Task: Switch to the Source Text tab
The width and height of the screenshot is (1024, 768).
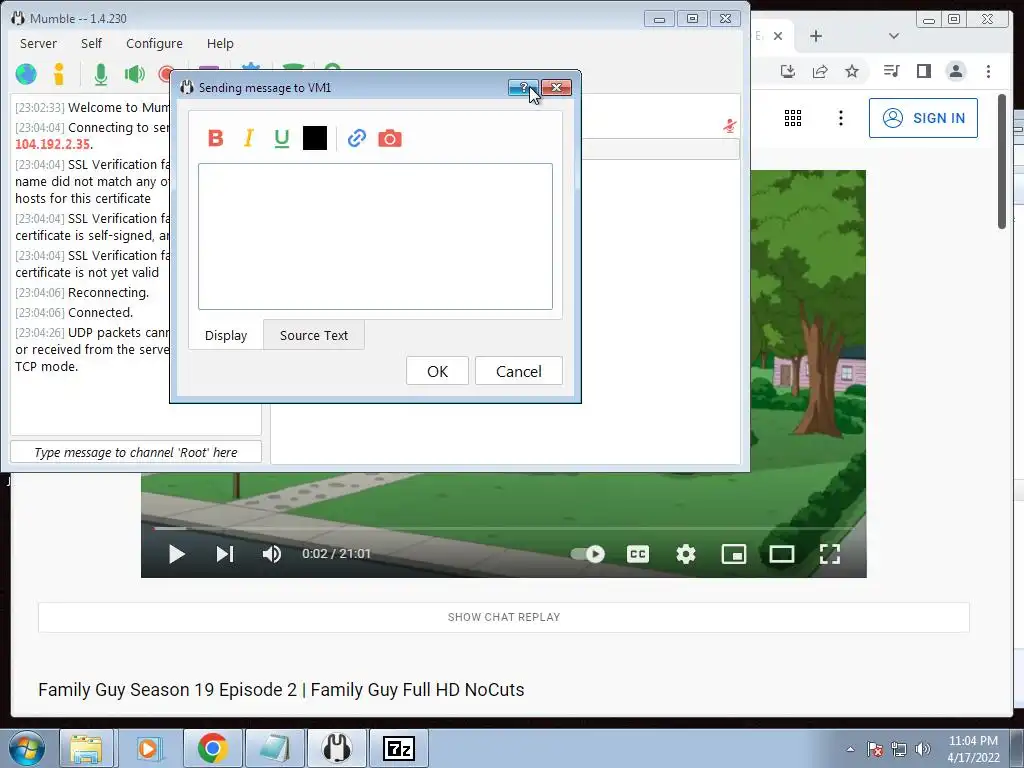Action: 314,335
